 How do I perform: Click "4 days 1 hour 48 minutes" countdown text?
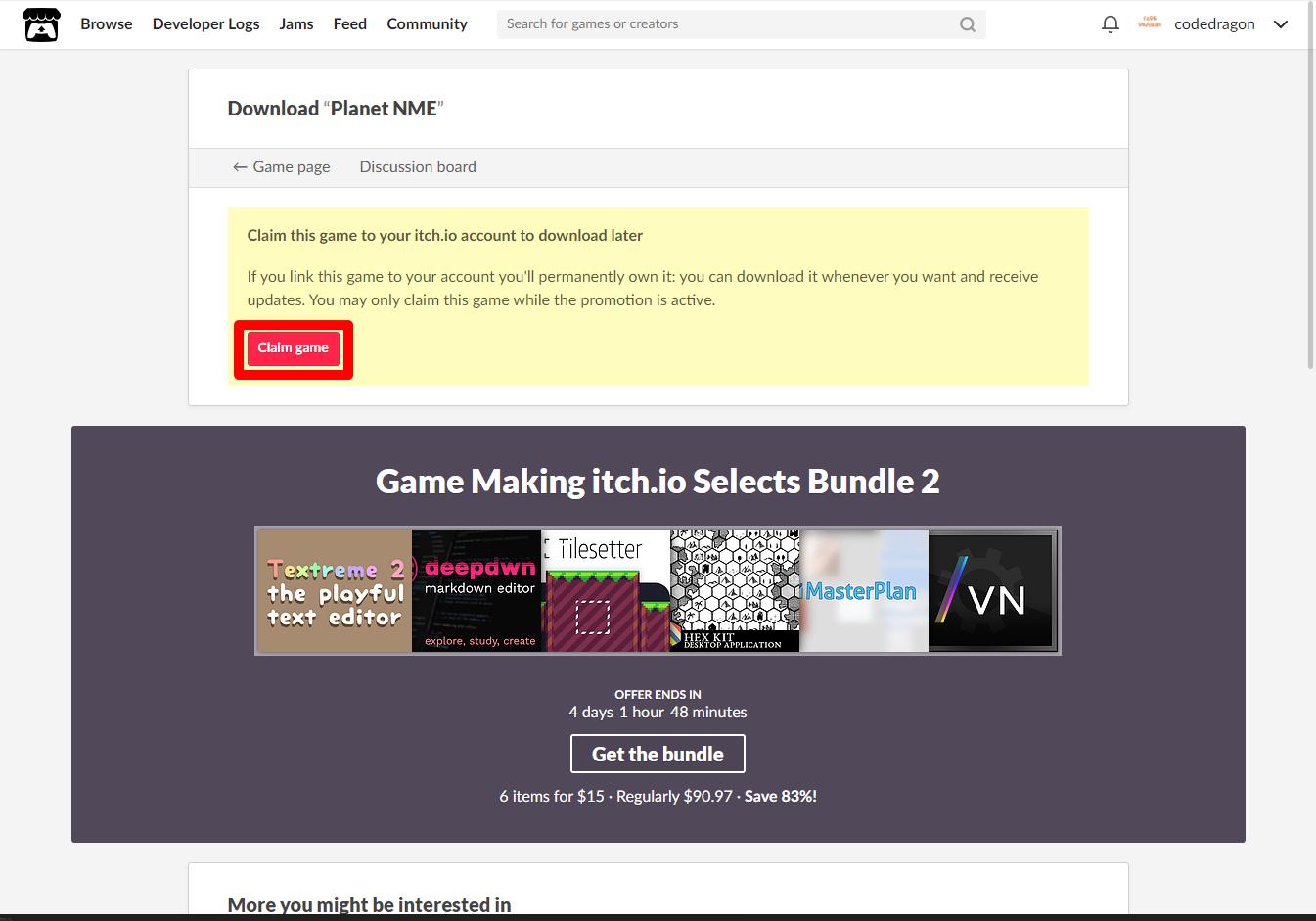point(658,713)
